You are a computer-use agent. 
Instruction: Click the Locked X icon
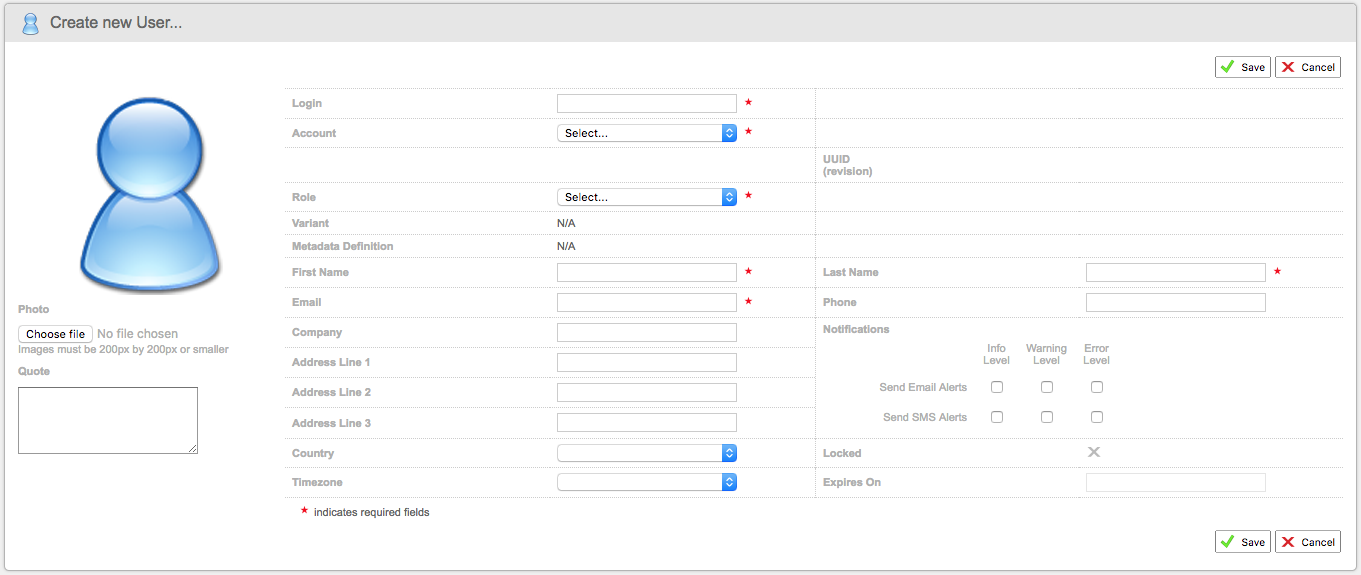pos(1094,452)
